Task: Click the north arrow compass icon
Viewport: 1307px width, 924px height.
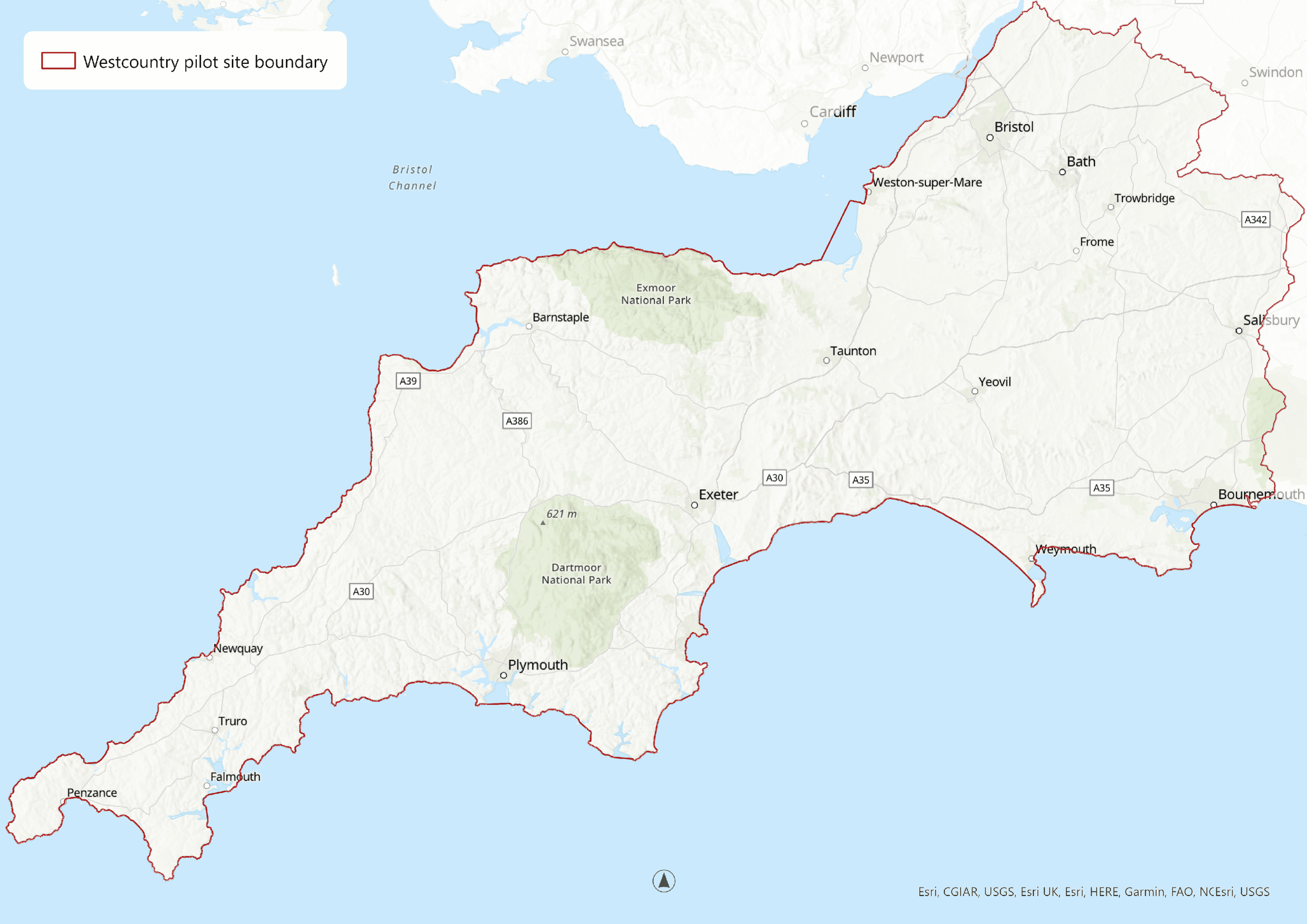Action: coord(664,881)
